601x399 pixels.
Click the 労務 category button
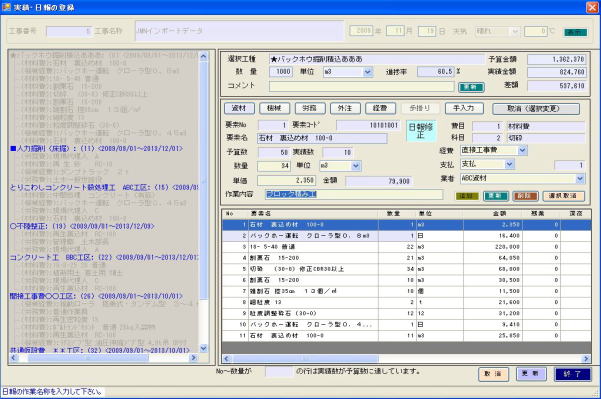pyautogui.click(x=310, y=108)
